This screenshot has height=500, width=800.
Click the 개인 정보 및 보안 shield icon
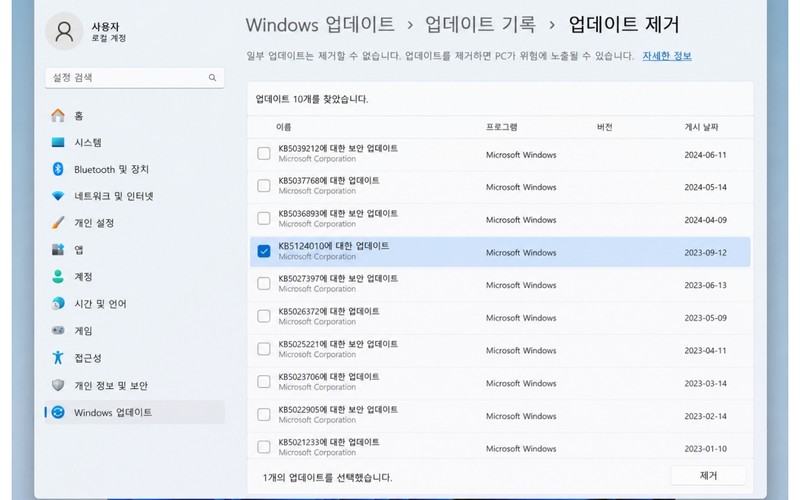(x=58, y=385)
